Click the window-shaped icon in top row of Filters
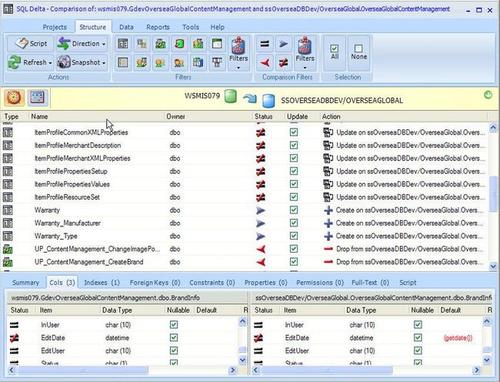 [x=217, y=44]
